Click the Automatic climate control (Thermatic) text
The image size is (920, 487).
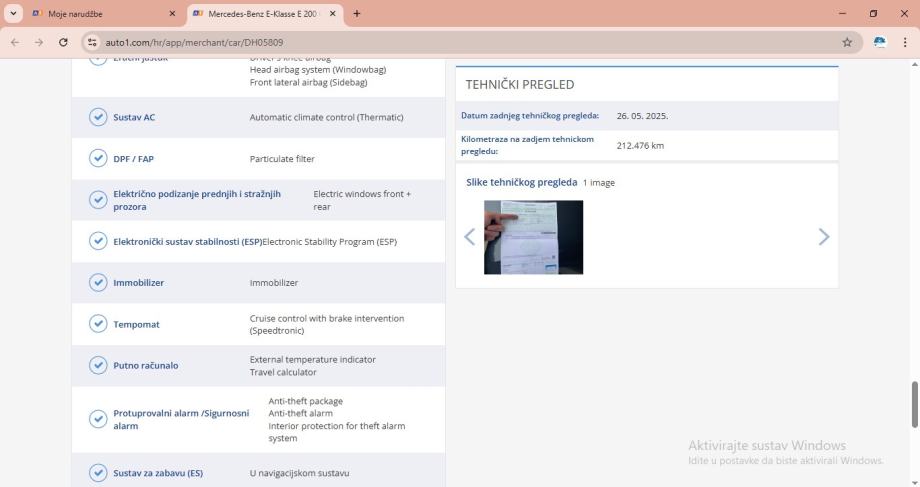326,117
